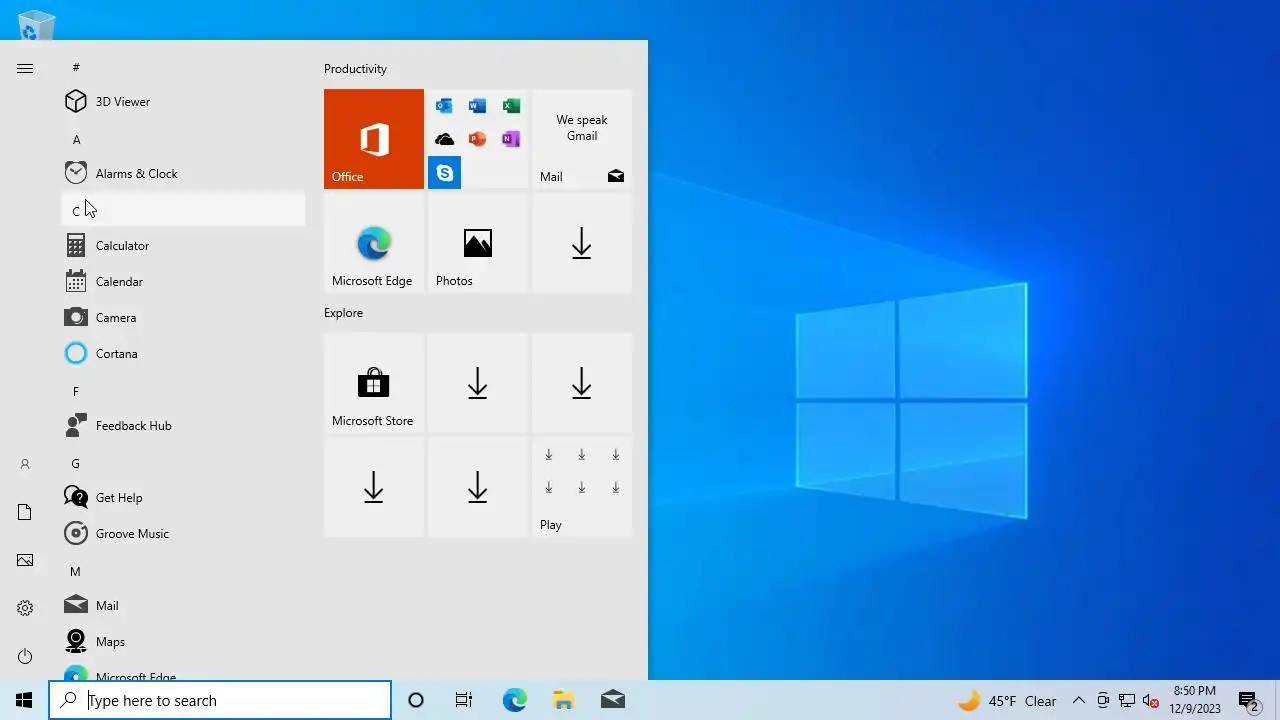Open Task View on the taskbar
The height and width of the screenshot is (720, 1280).
pyautogui.click(x=464, y=700)
